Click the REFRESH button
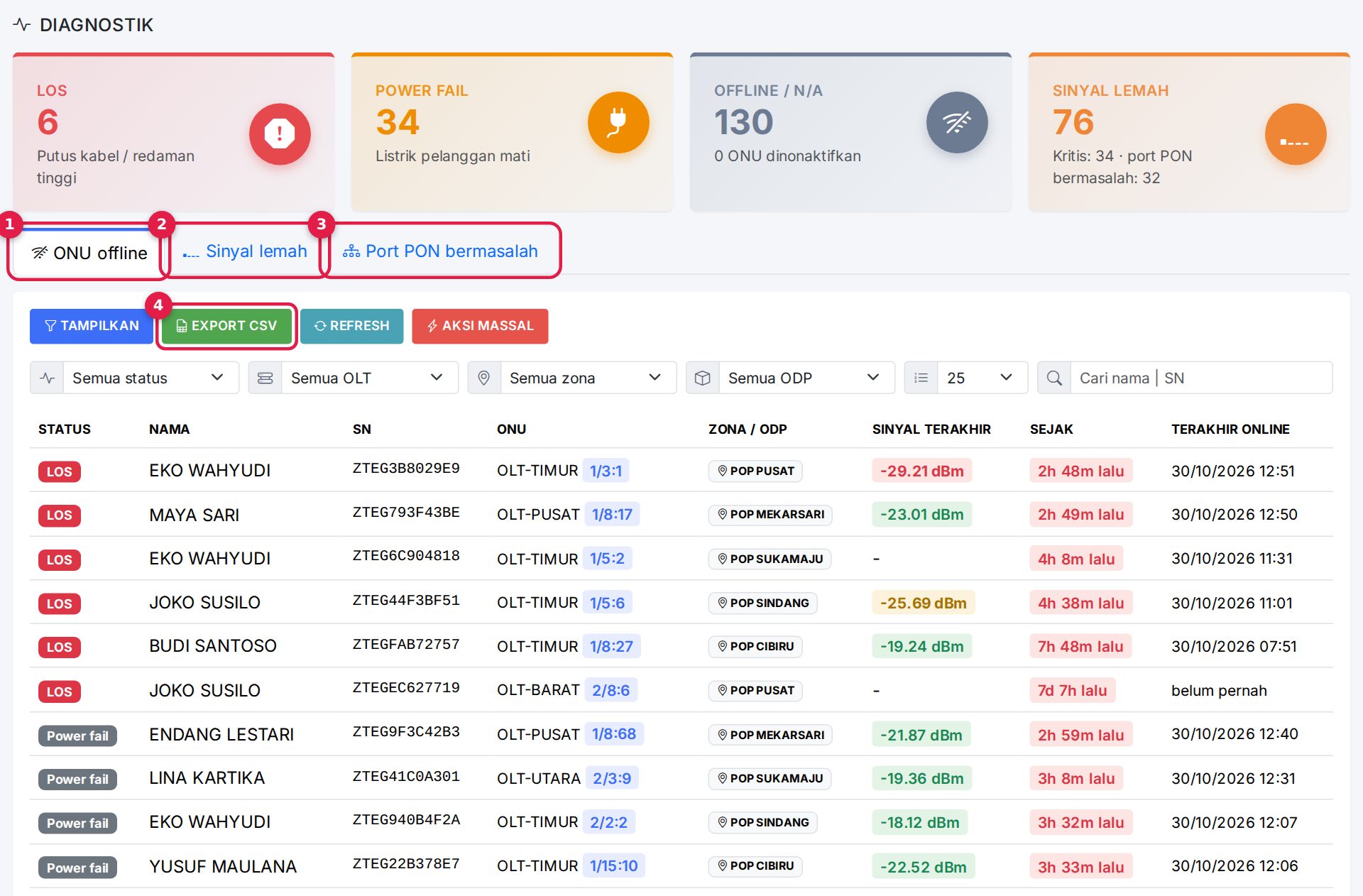 [351, 326]
